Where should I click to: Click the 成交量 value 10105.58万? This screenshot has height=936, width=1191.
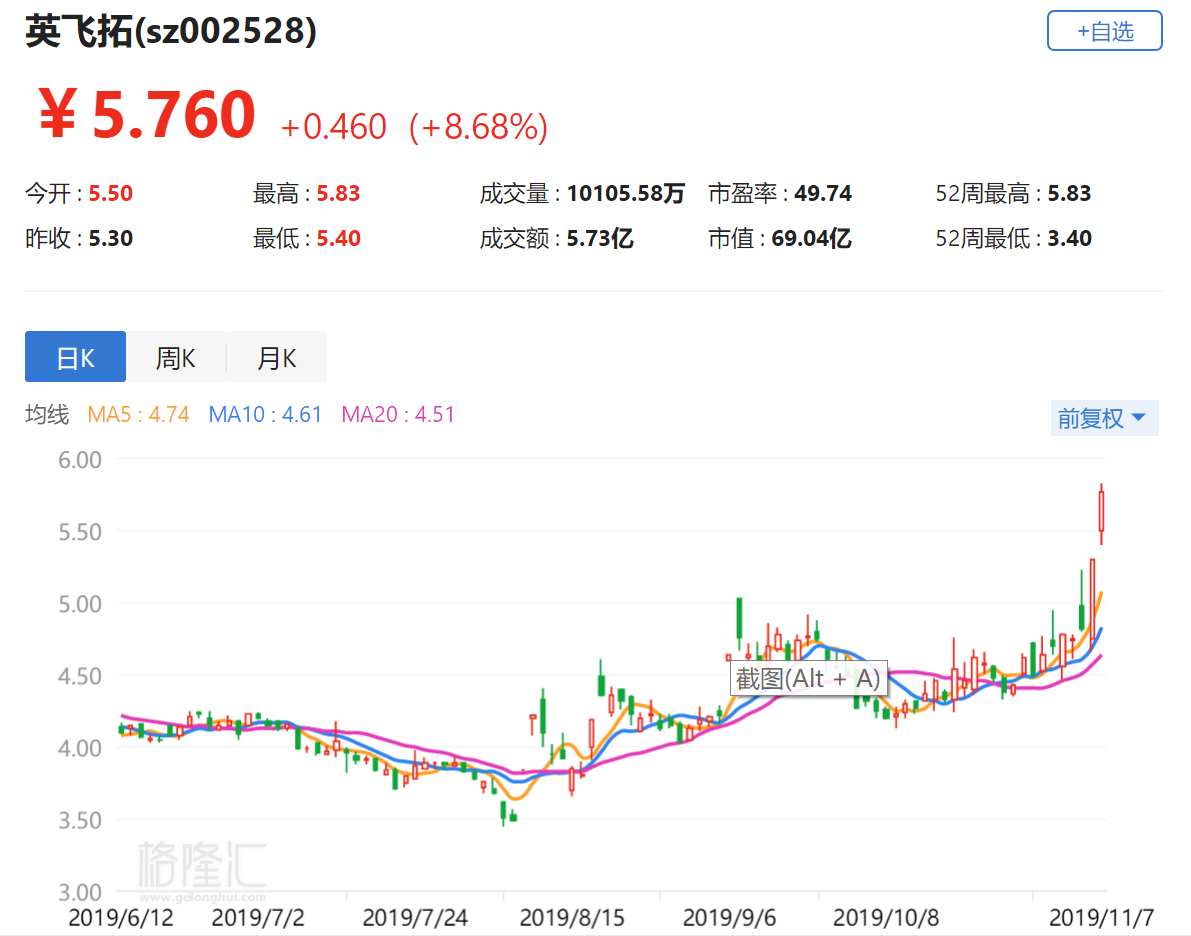click(626, 194)
